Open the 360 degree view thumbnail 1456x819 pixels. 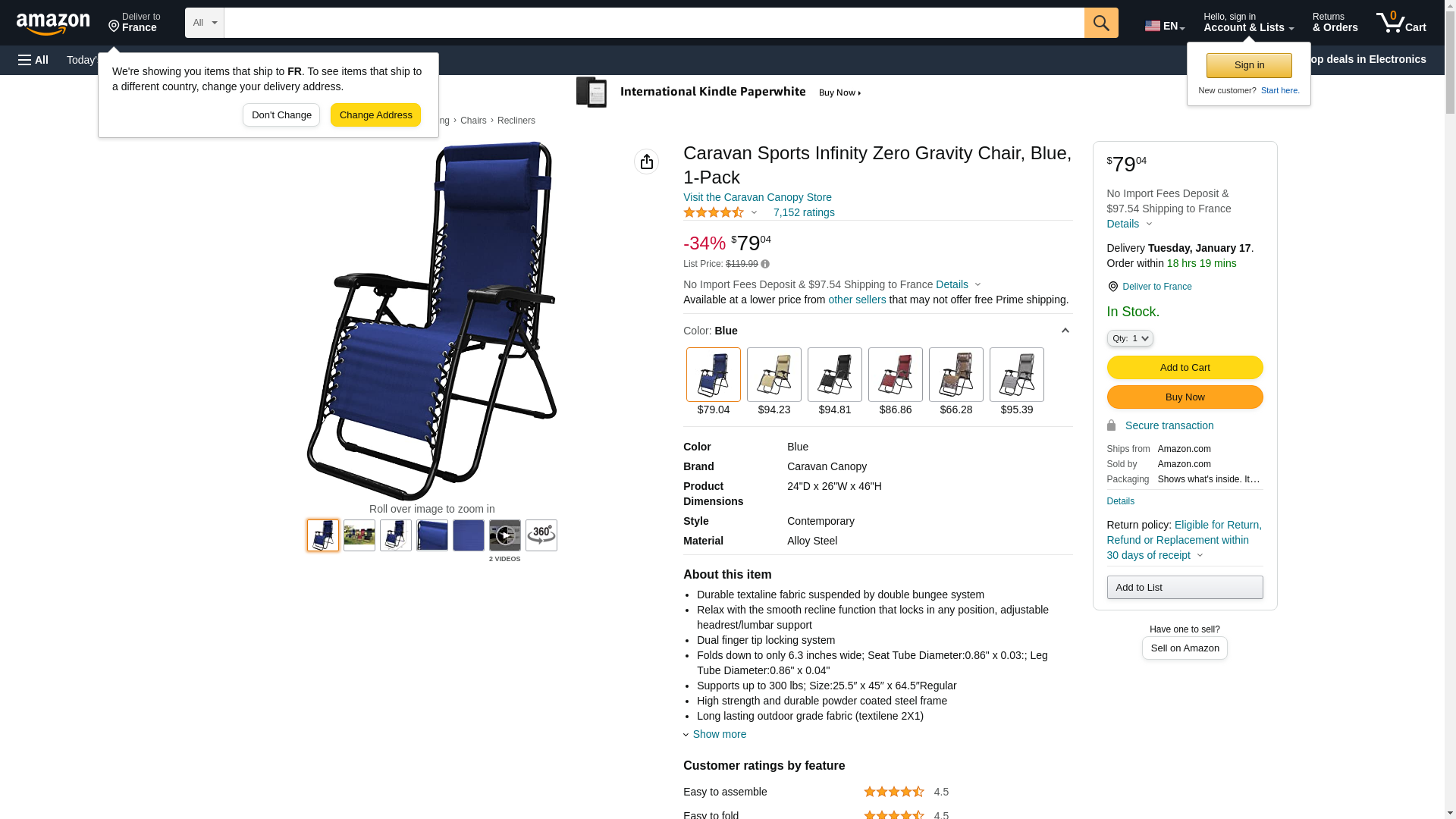tap(541, 535)
